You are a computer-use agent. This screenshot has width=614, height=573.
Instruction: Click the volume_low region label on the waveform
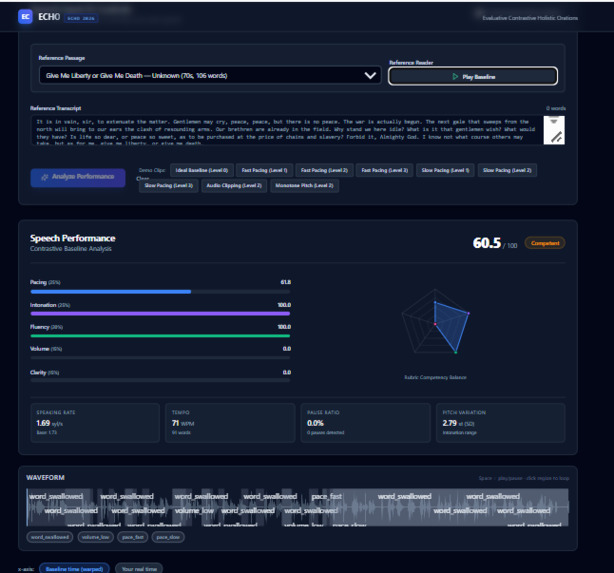click(194, 511)
